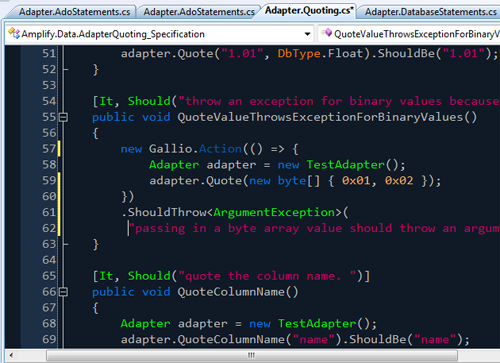The height and width of the screenshot is (363, 500).
Task: Click the 0x01 literal on line 59
Action: (356, 181)
